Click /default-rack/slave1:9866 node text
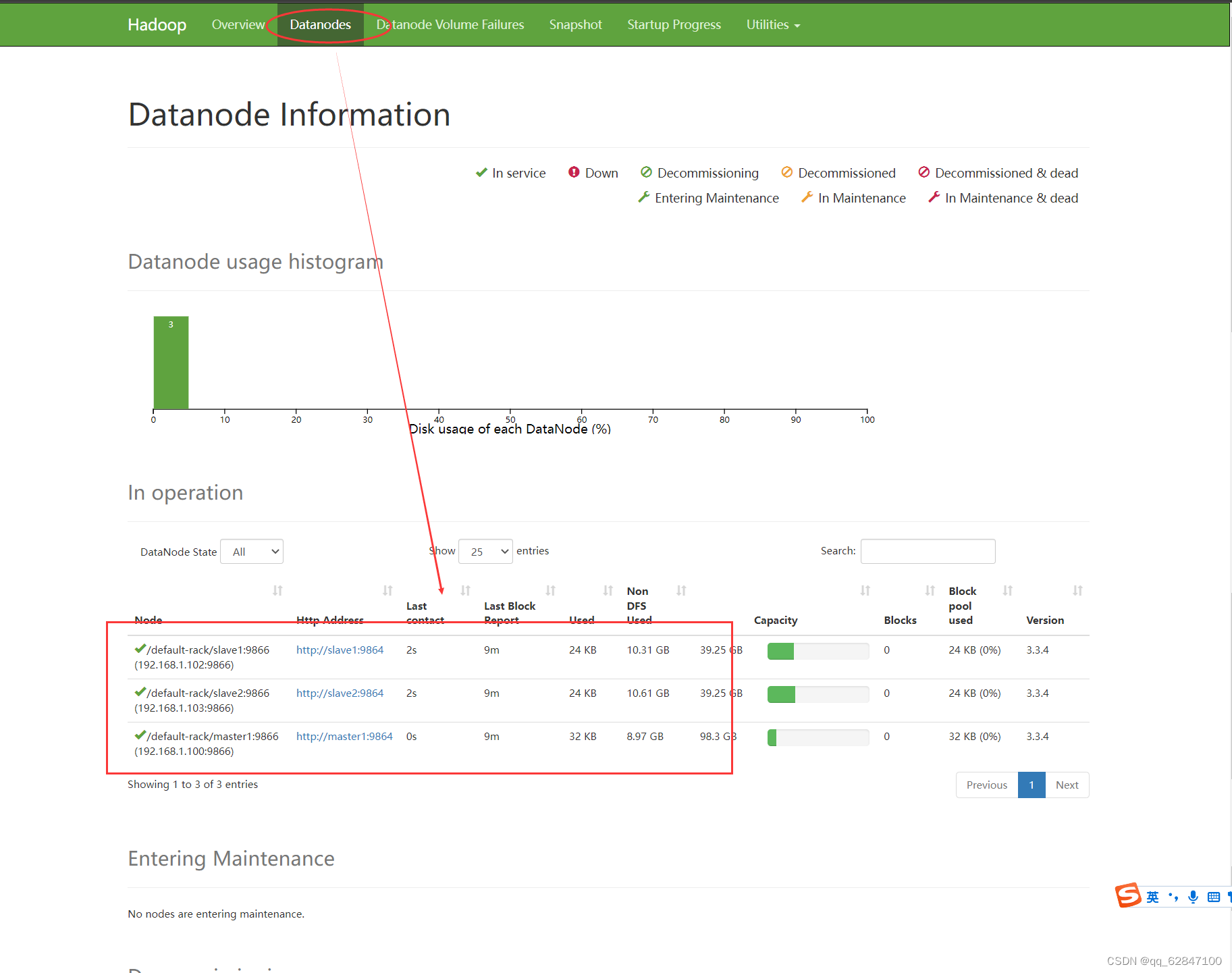This screenshot has height=973, width=1232. click(x=208, y=650)
